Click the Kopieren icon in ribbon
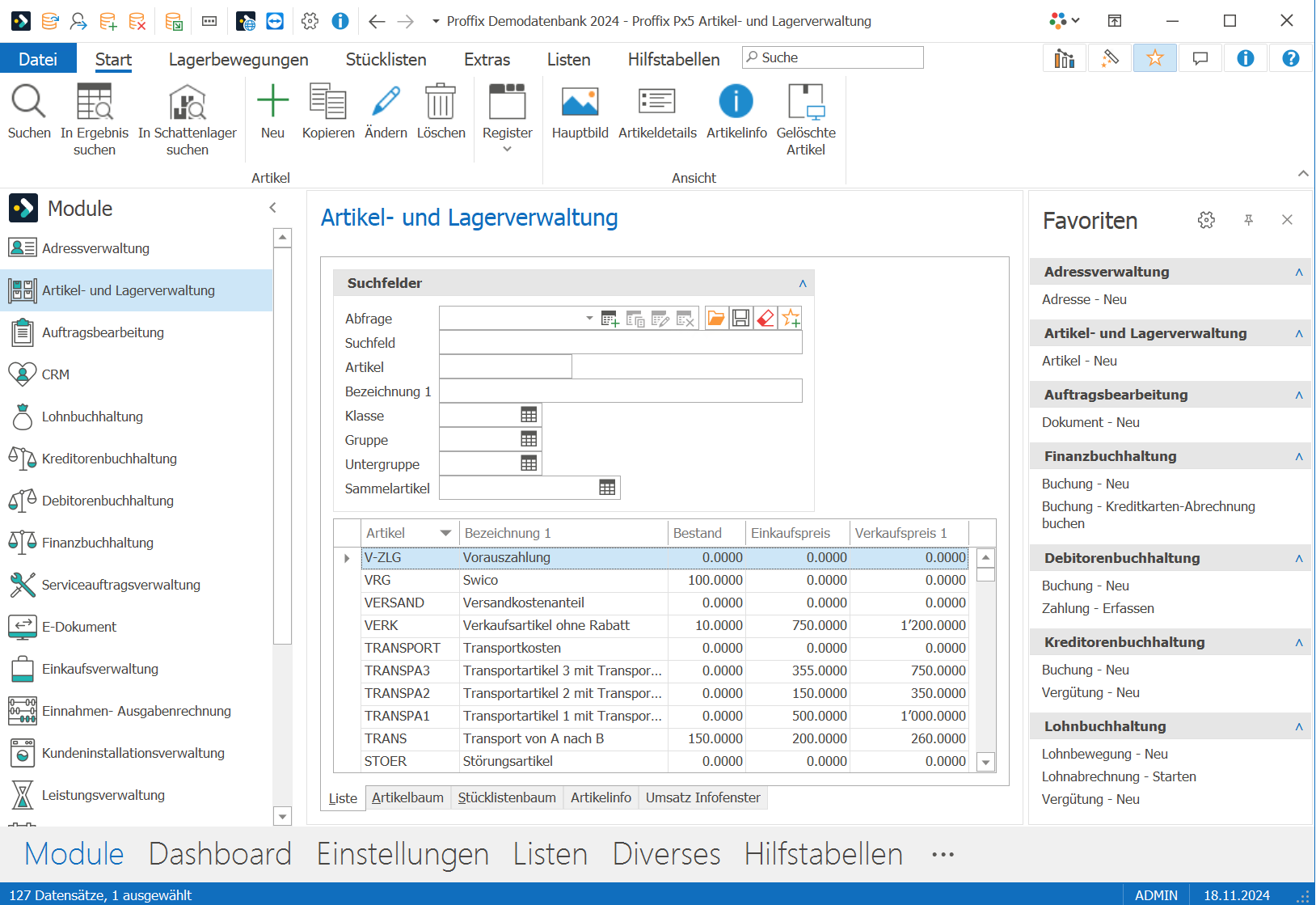Viewport: 1316px width, 905px height. click(x=328, y=102)
